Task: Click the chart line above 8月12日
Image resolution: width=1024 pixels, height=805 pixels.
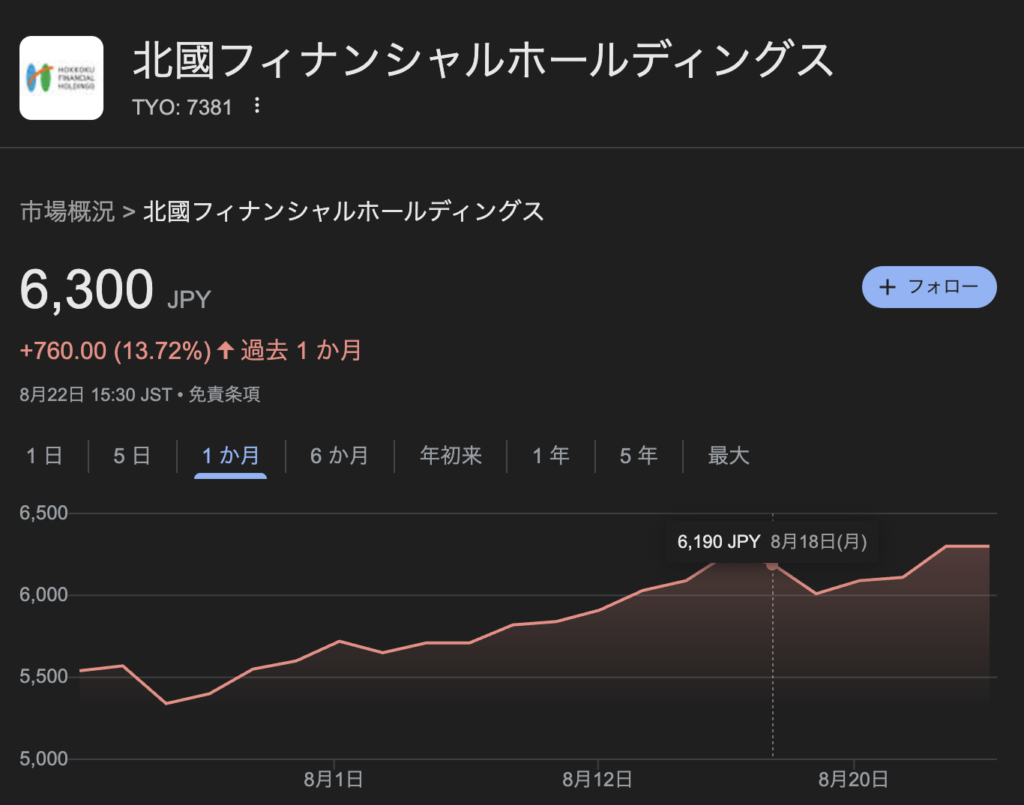Action: tap(598, 610)
